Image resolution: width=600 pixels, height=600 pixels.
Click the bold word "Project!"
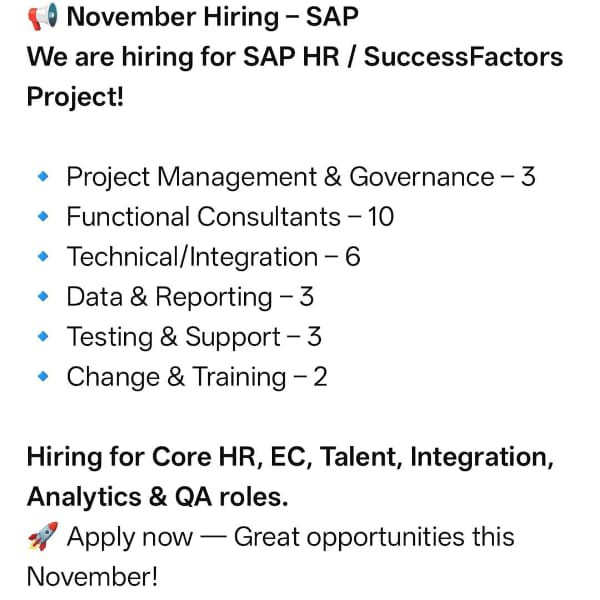(x=75, y=97)
